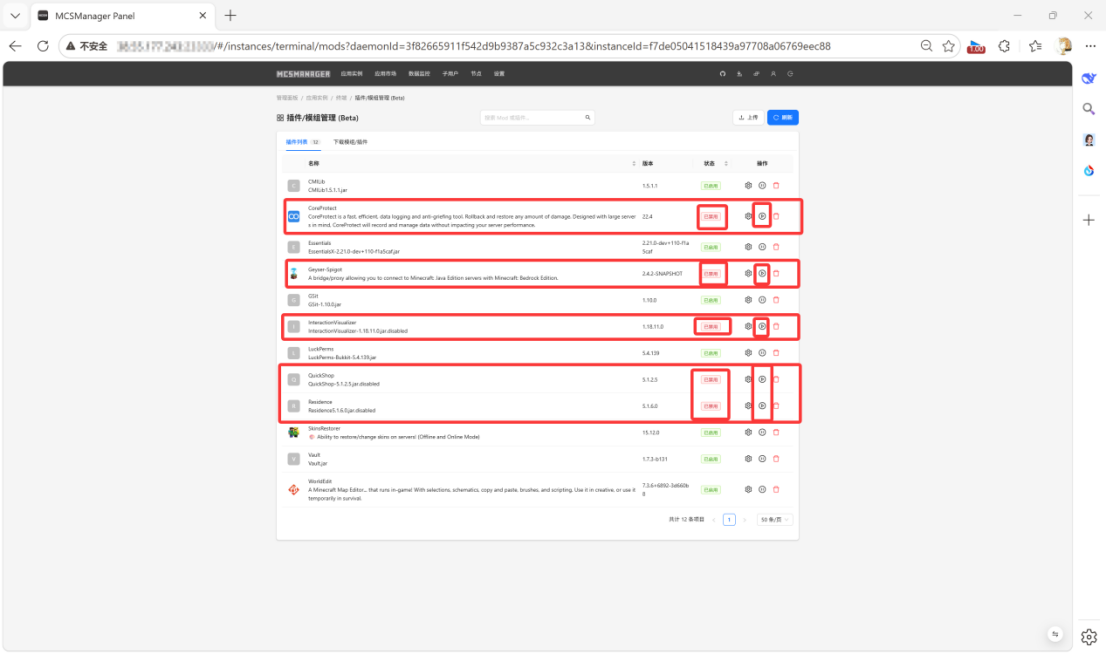Click the GitHub icon in MCSManager header
The image size is (1106, 655).
(722, 73)
